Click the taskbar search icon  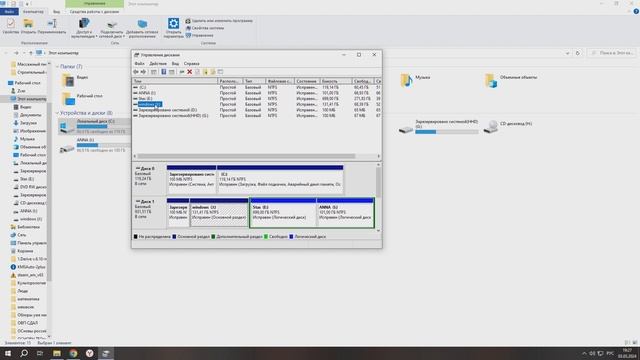pos(24,353)
